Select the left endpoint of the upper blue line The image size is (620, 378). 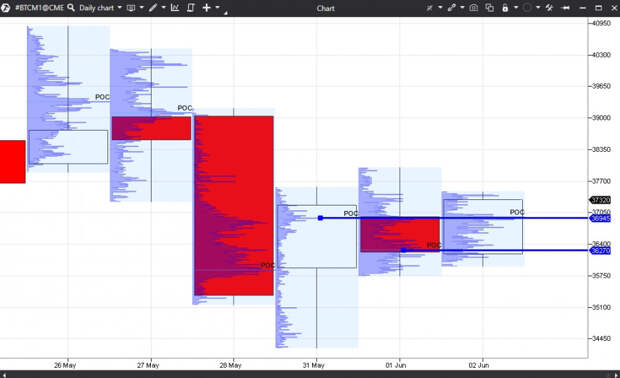(x=320, y=218)
